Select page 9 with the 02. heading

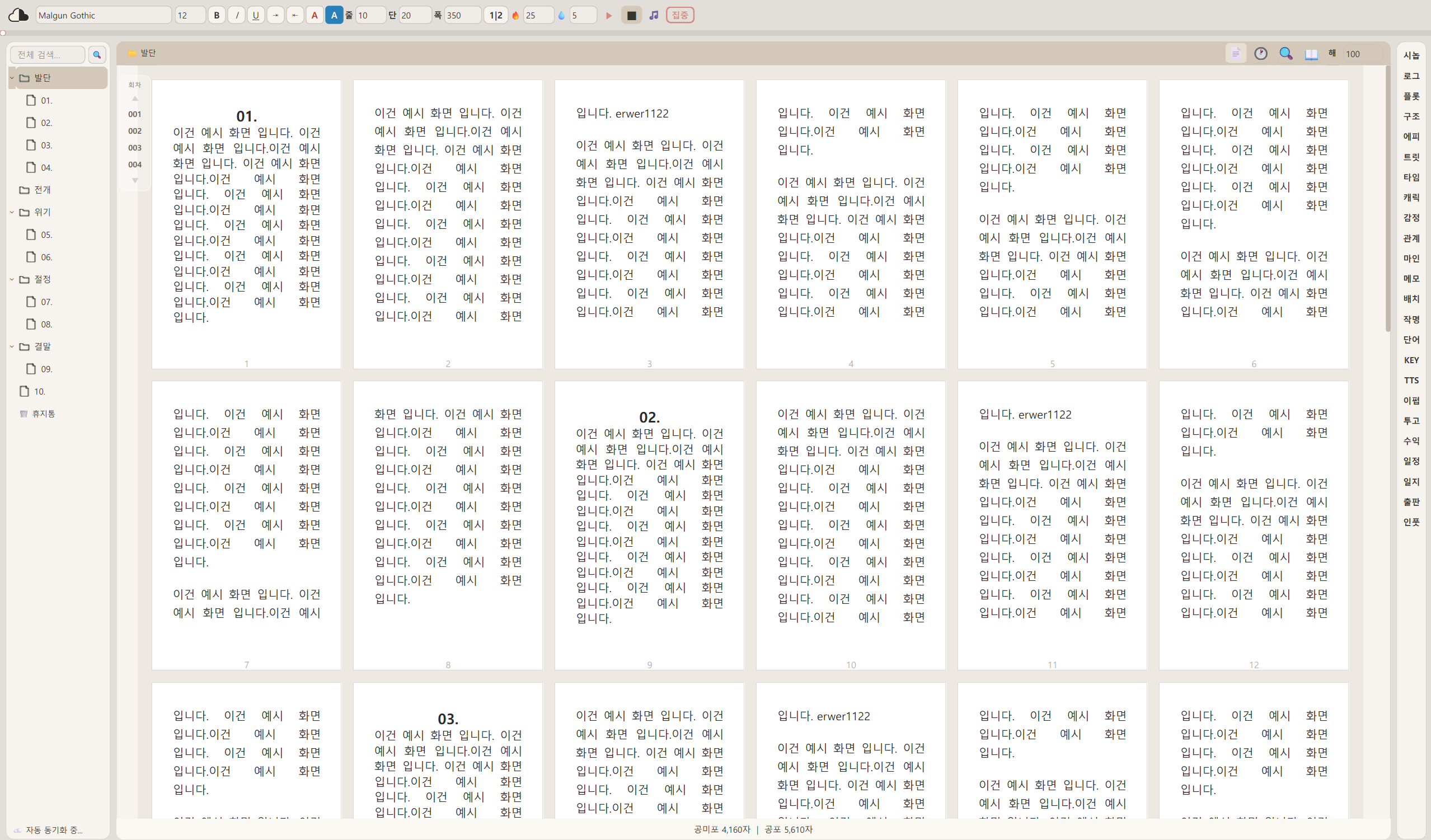[649, 525]
